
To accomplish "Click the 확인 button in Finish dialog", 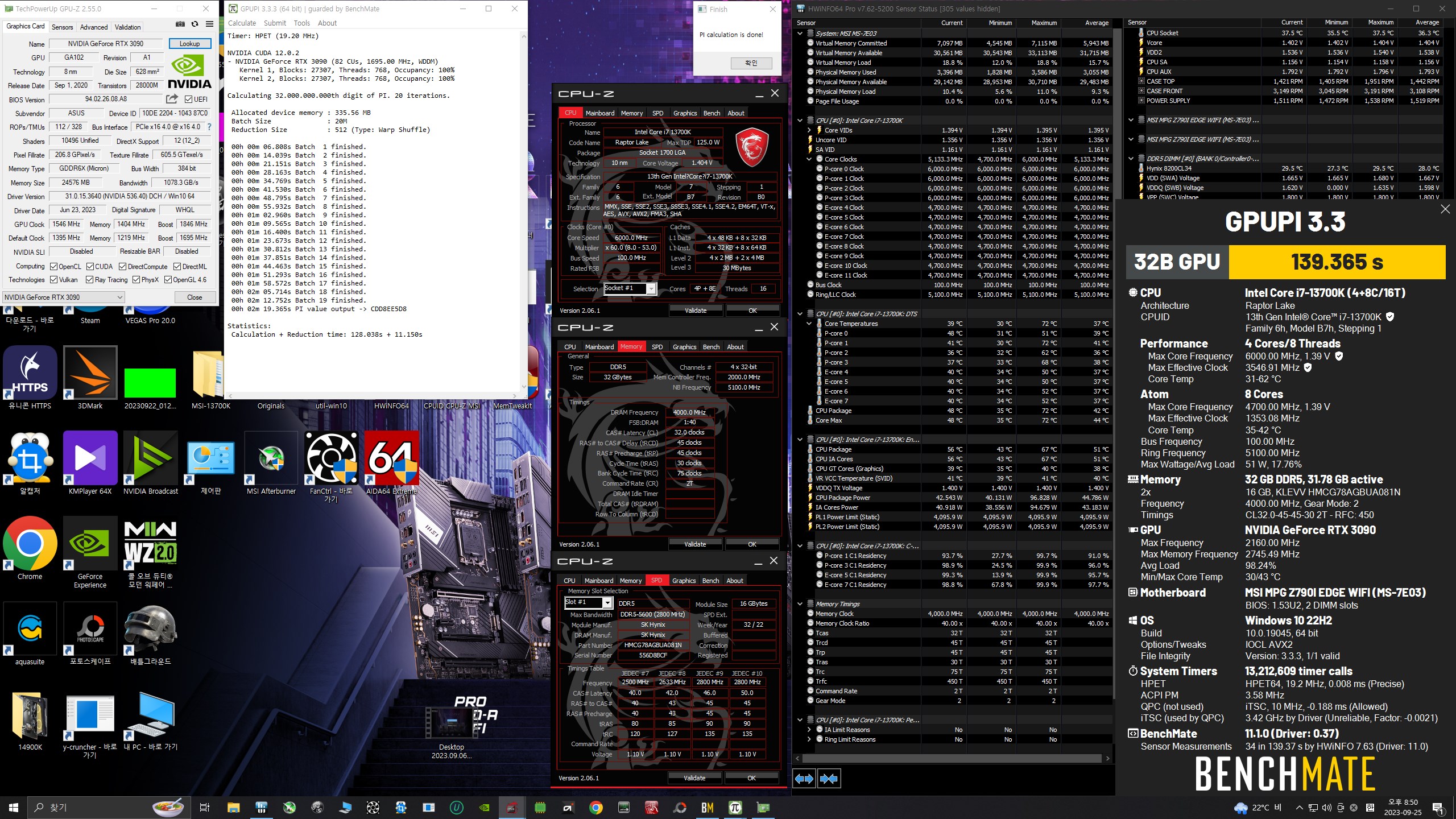I will [751, 63].
